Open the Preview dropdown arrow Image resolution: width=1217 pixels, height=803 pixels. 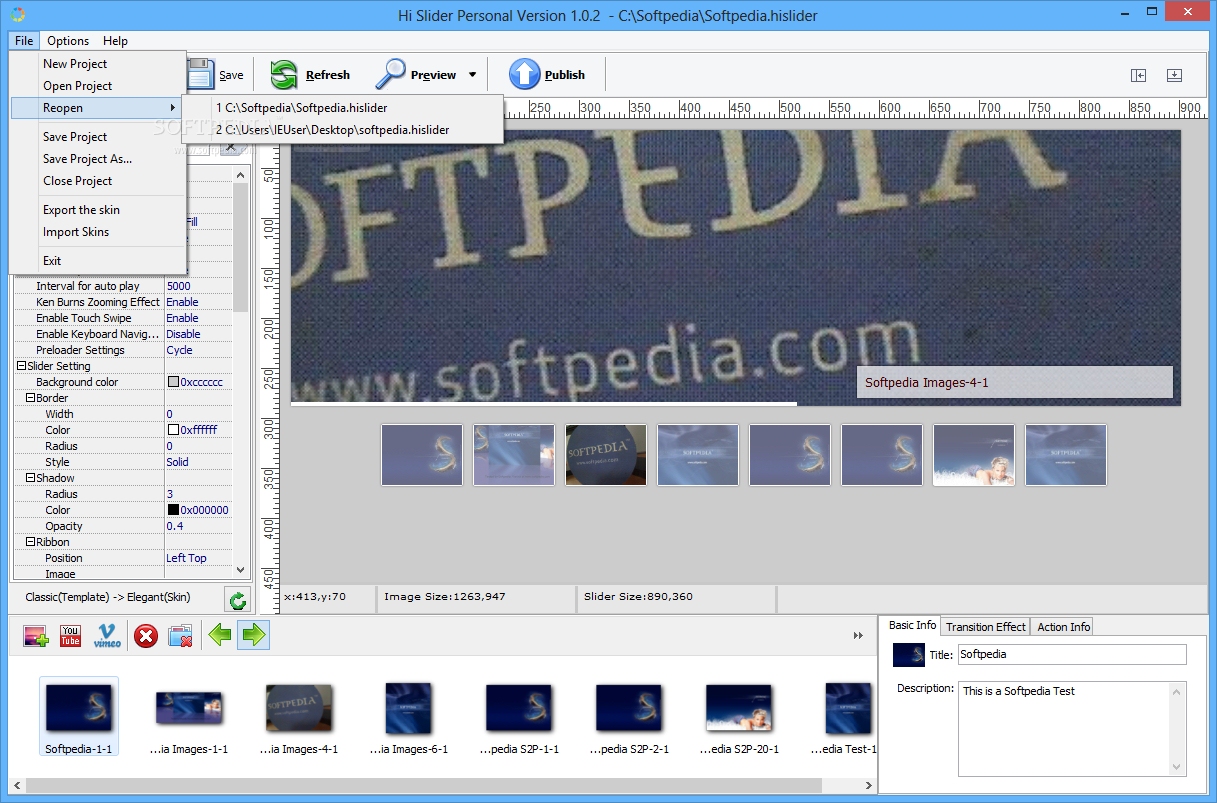click(x=472, y=75)
